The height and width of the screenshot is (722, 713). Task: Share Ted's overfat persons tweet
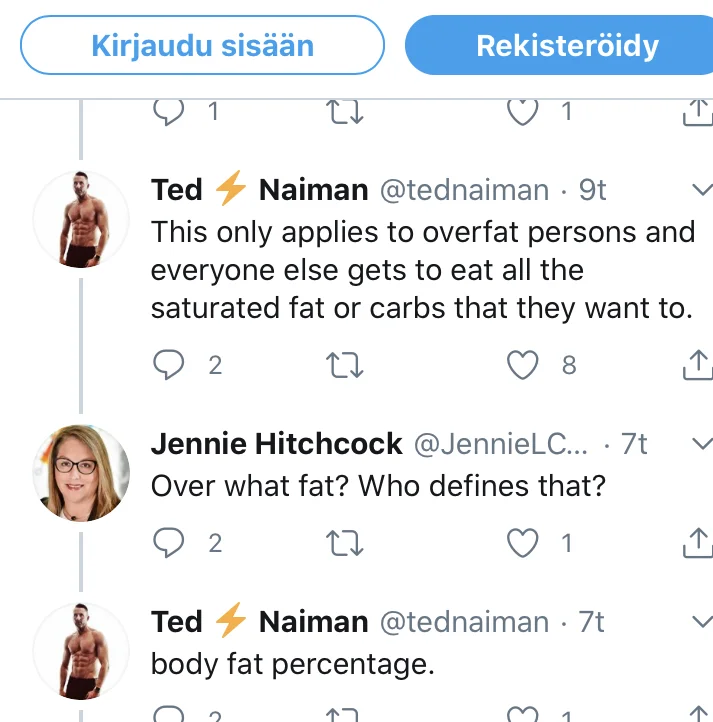click(696, 366)
